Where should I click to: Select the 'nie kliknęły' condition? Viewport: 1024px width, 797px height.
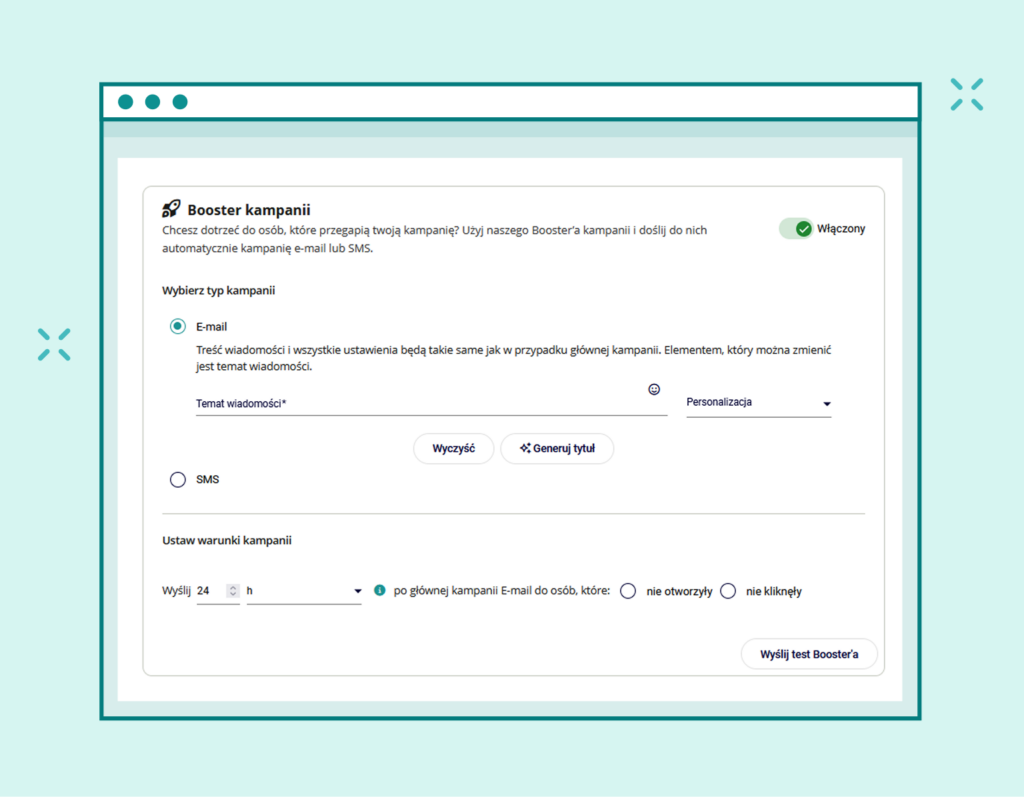pos(728,591)
